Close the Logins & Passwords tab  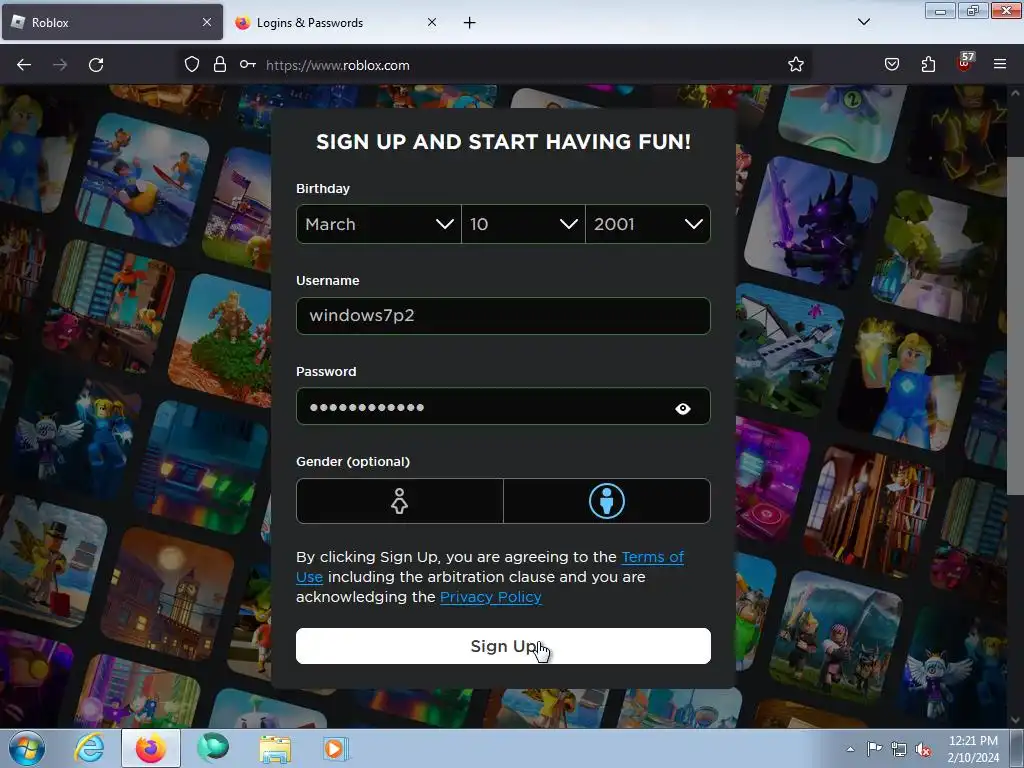[432, 22]
